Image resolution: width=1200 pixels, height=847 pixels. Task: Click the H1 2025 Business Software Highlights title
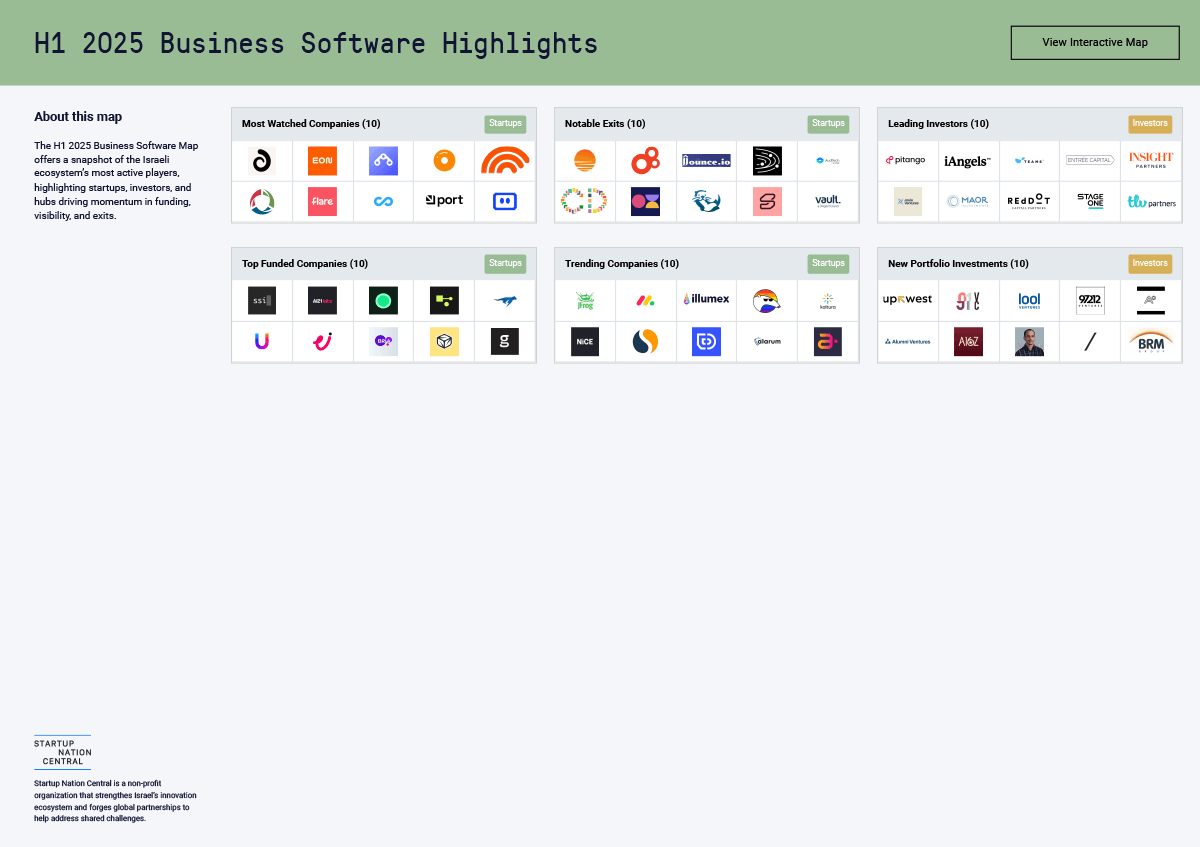(x=316, y=43)
